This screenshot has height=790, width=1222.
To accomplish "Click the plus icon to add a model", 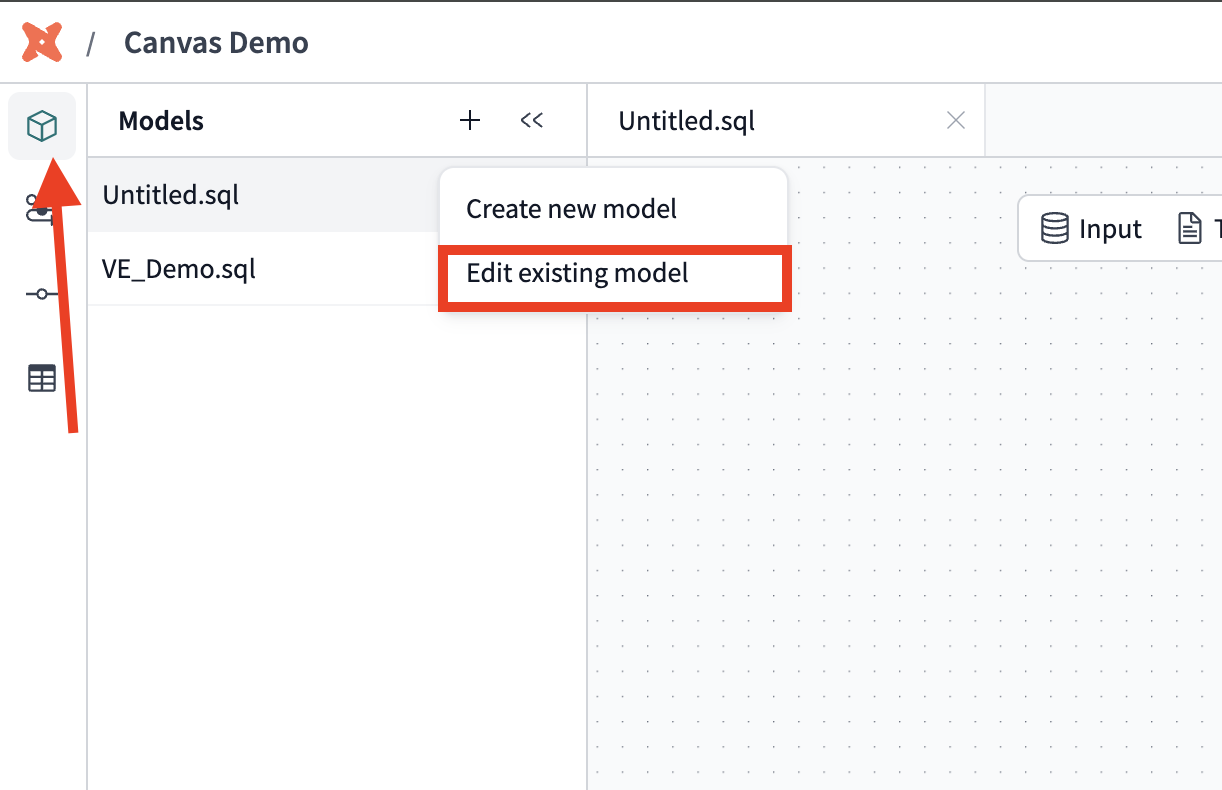I will tap(469, 120).
